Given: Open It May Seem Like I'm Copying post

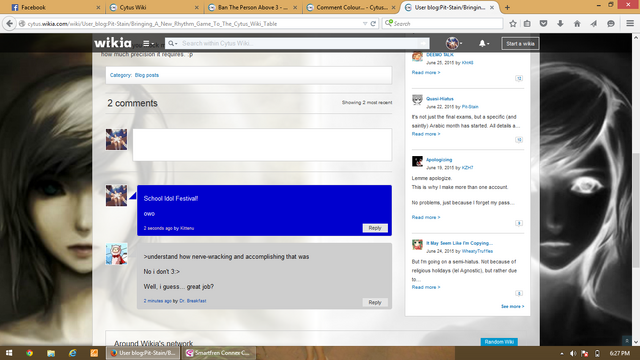Looking at the screenshot, I should [x=459, y=243].
